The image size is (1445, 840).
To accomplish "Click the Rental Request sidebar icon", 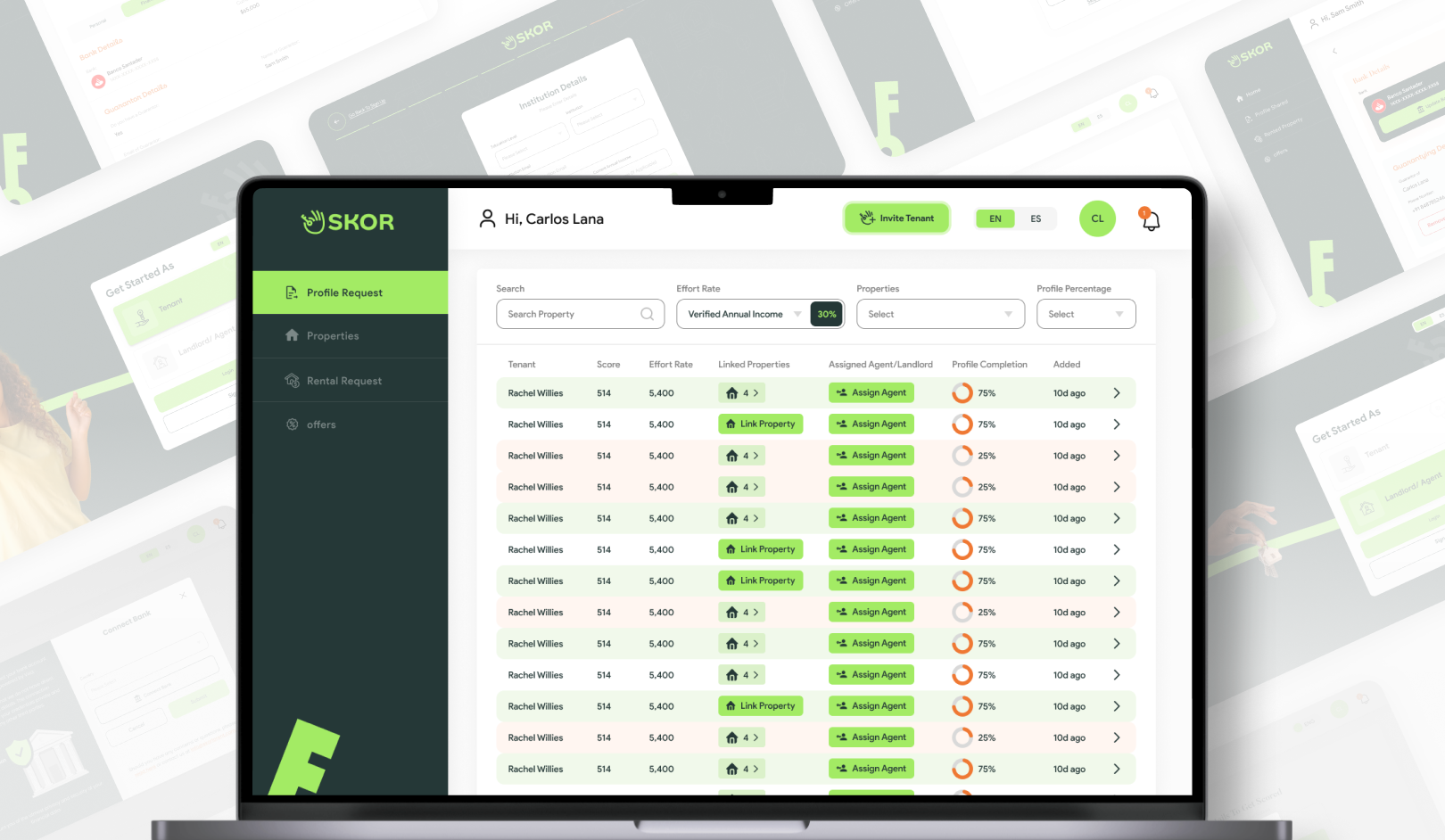I will coord(292,381).
